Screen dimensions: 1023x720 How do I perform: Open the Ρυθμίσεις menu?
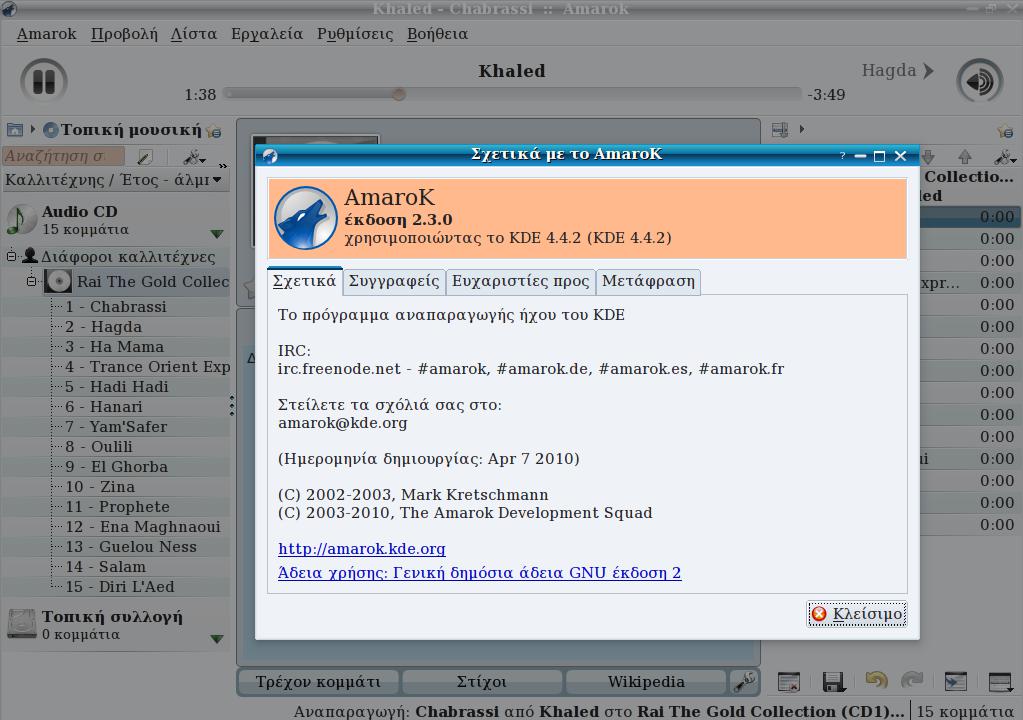355,34
